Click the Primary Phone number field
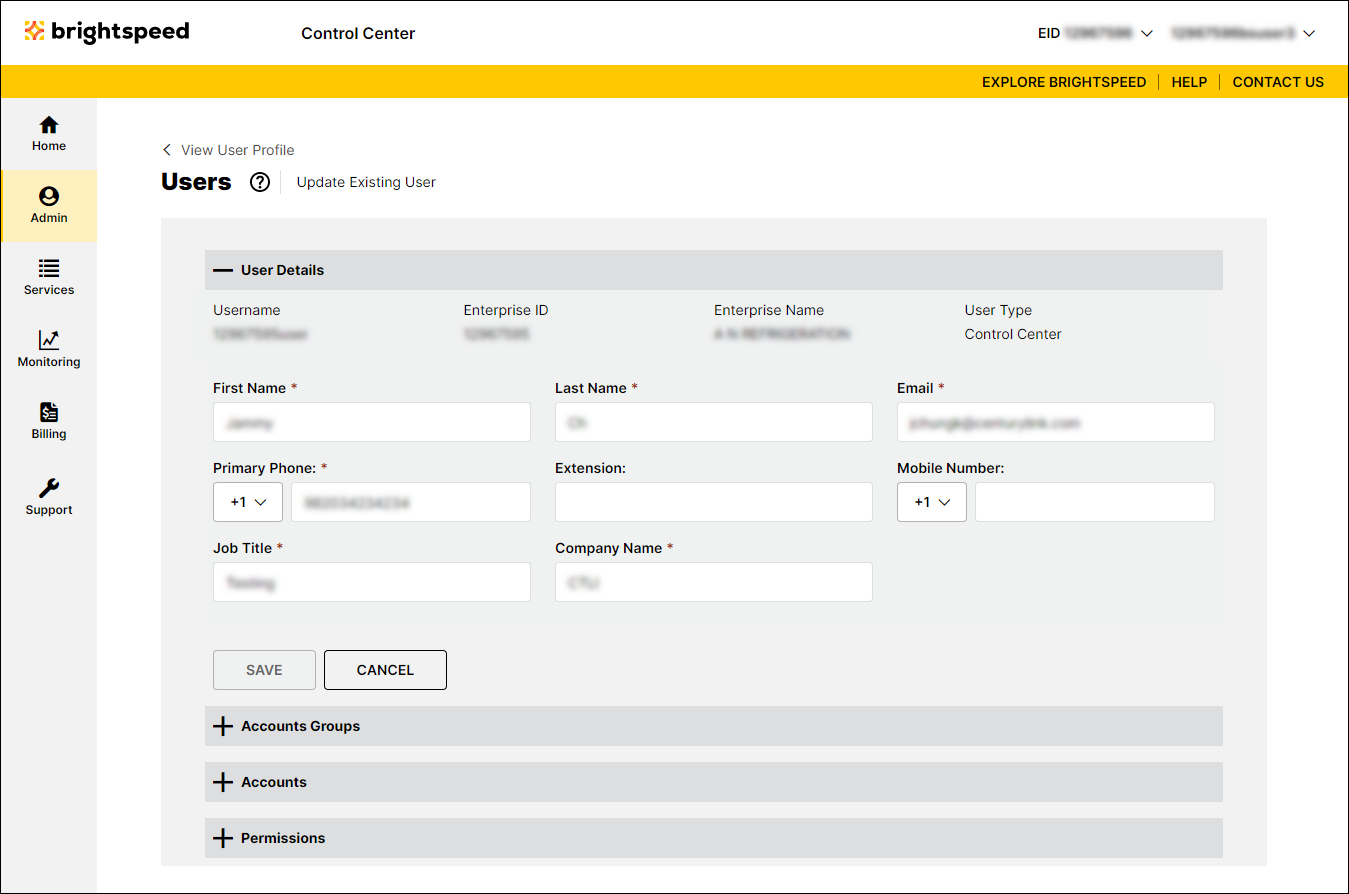 411,502
